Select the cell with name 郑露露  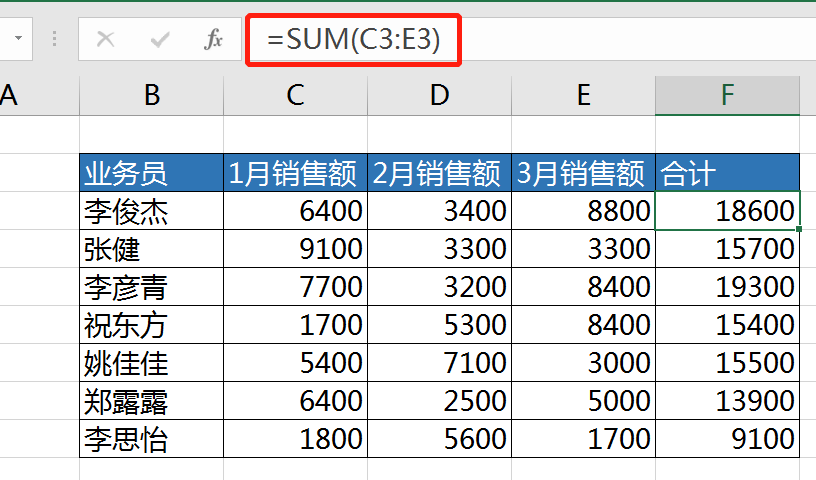151,400
